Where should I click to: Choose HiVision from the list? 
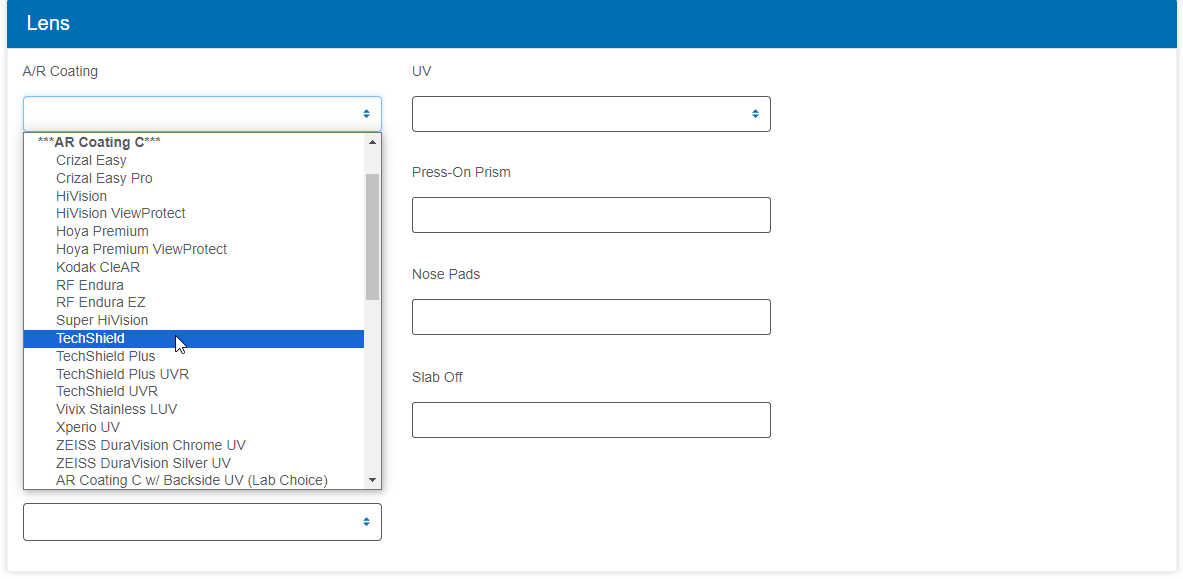(x=194, y=196)
